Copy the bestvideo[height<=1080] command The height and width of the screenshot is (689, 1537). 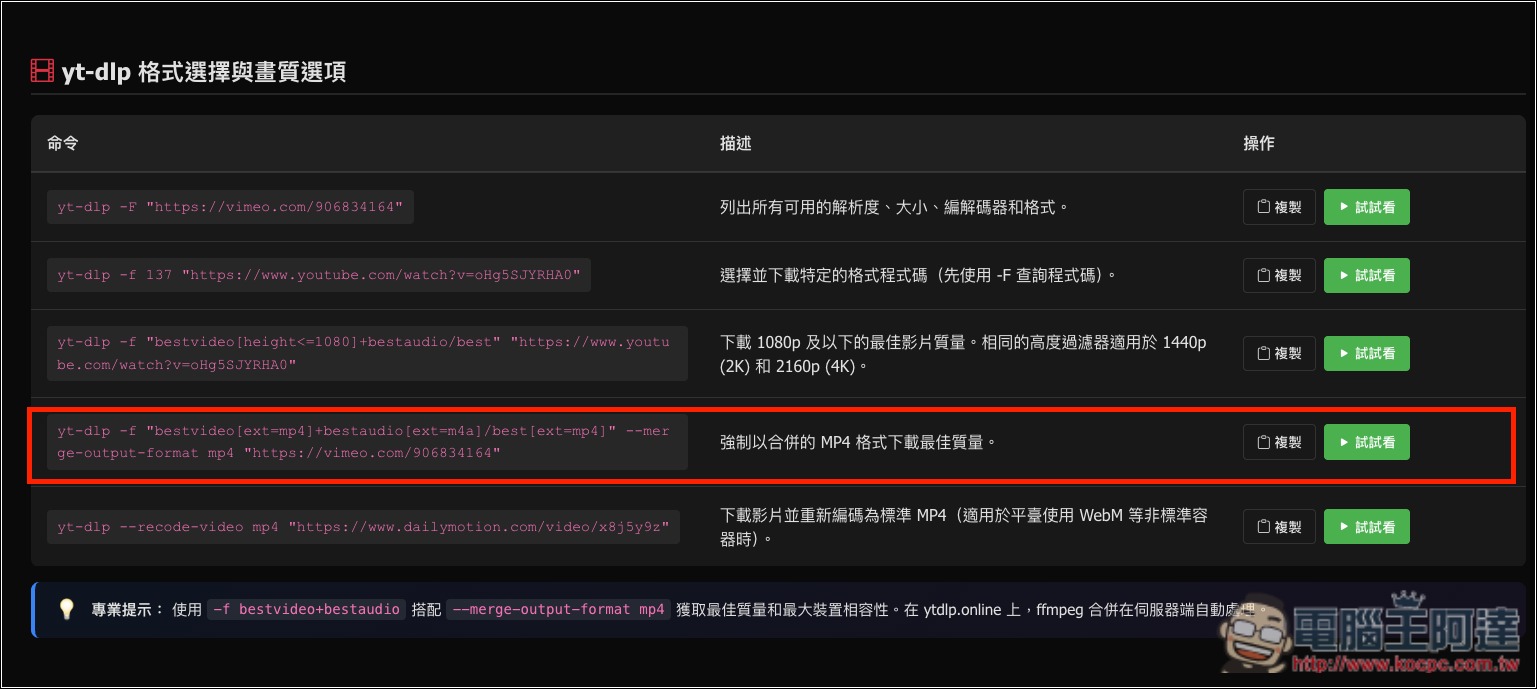click(x=1279, y=353)
